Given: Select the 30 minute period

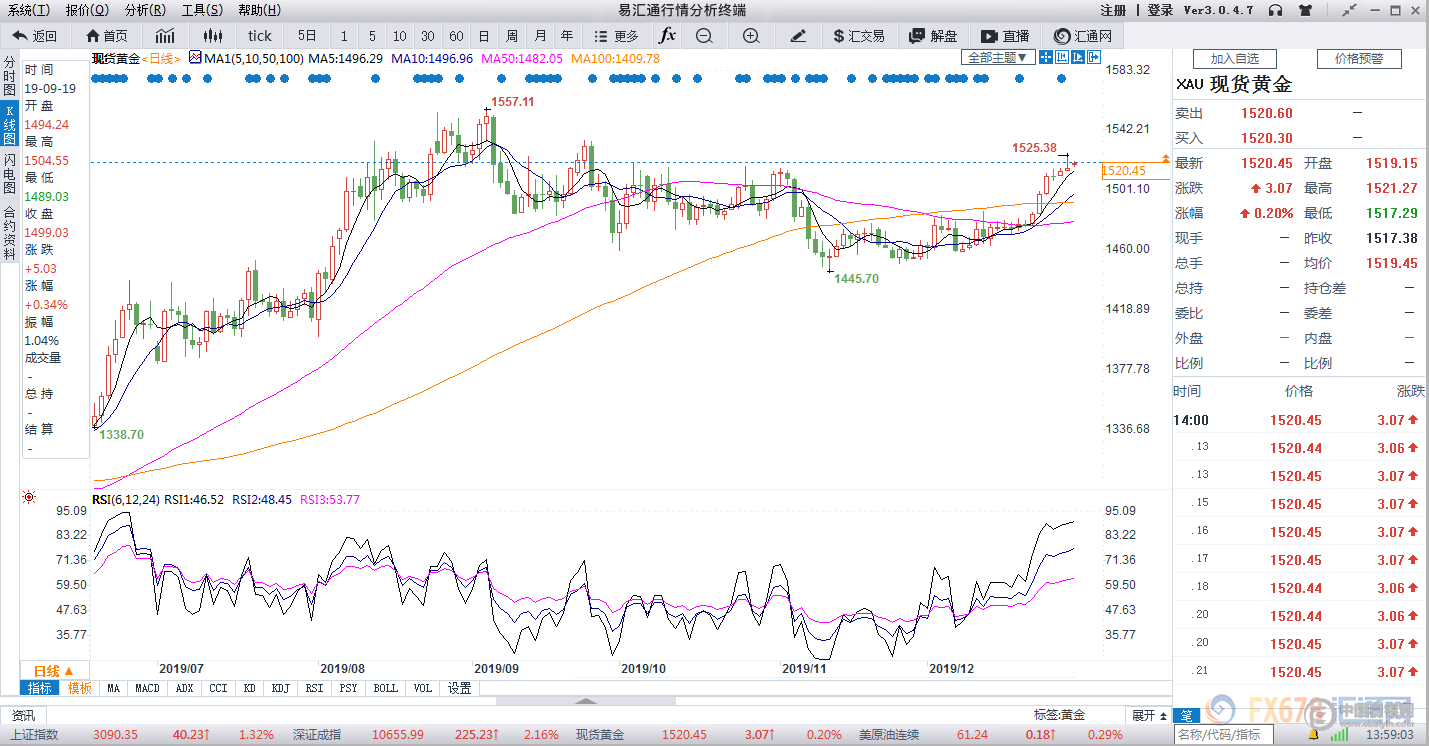Looking at the screenshot, I should click(428, 35).
